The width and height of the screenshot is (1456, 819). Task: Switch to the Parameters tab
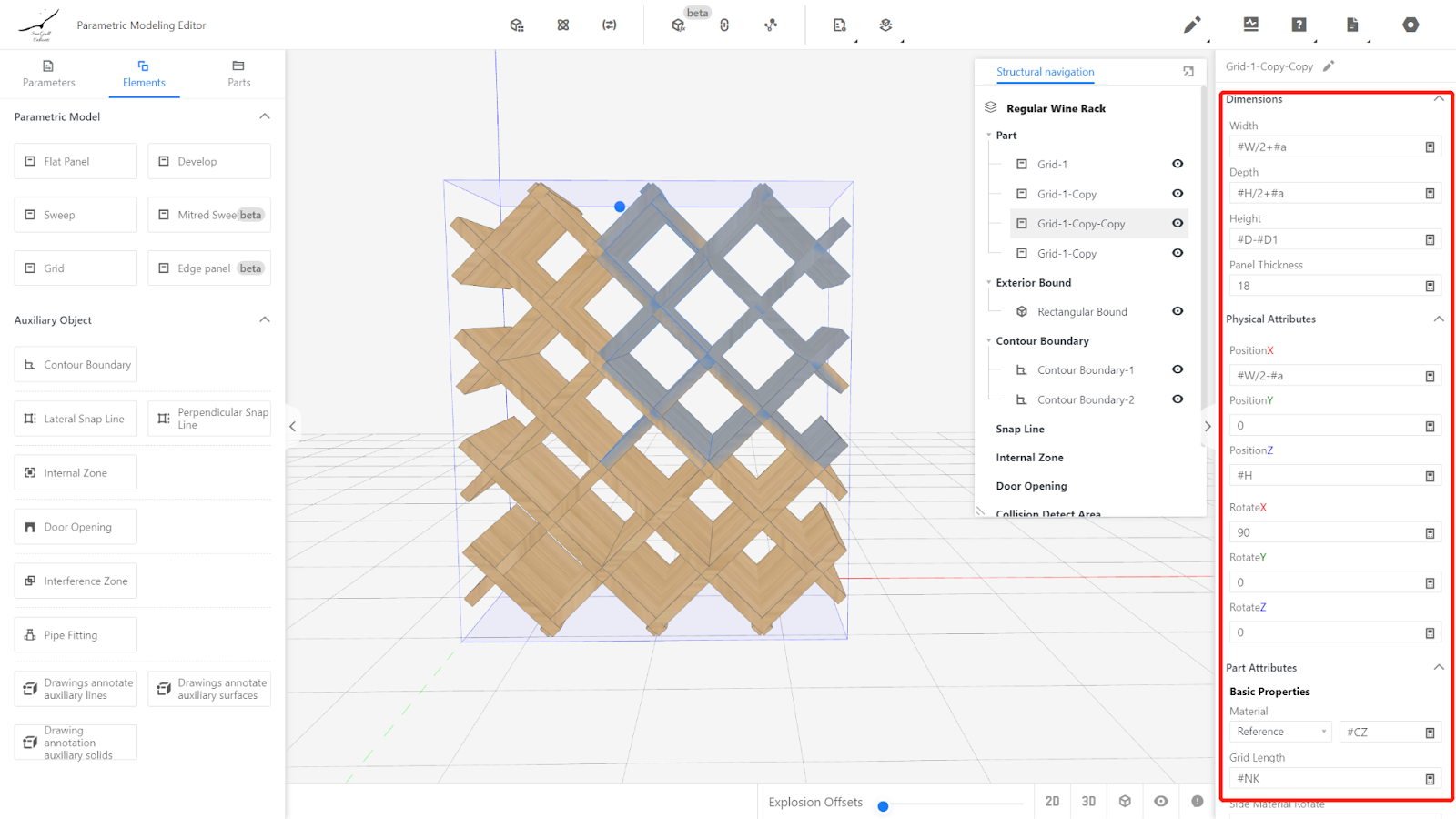tap(49, 74)
